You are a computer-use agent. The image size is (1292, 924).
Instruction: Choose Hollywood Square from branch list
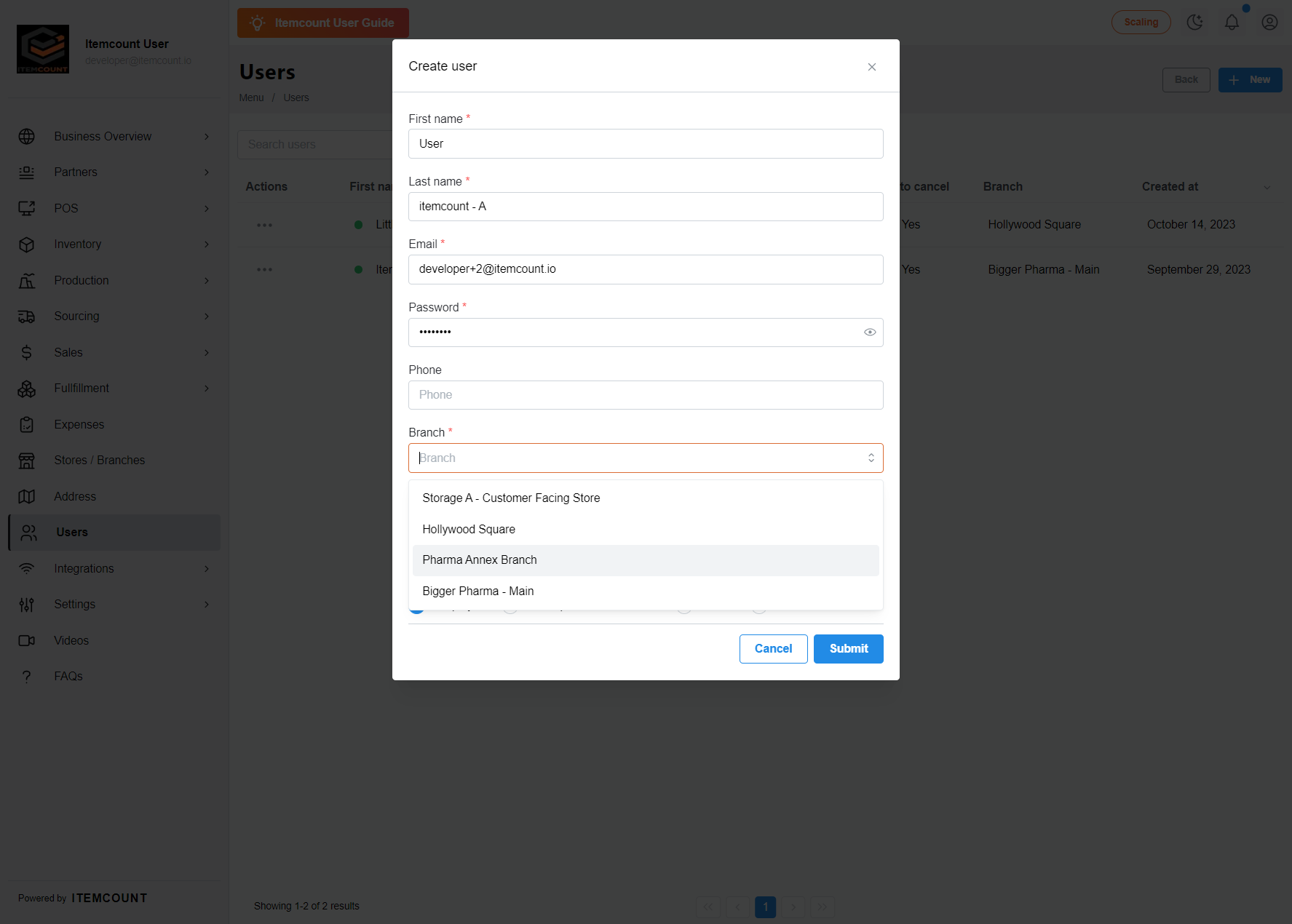(646, 530)
